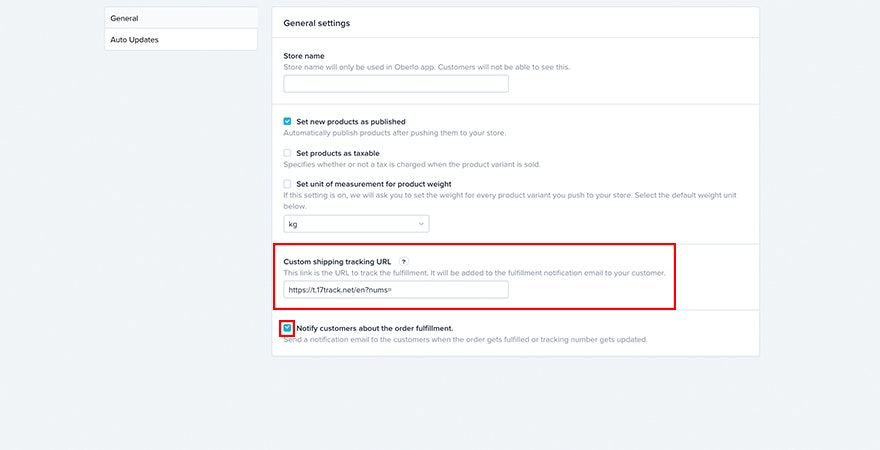The height and width of the screenshot is (450, 880).
Task: Toggle the Notify customers checkbox
Action: [288, 328]
